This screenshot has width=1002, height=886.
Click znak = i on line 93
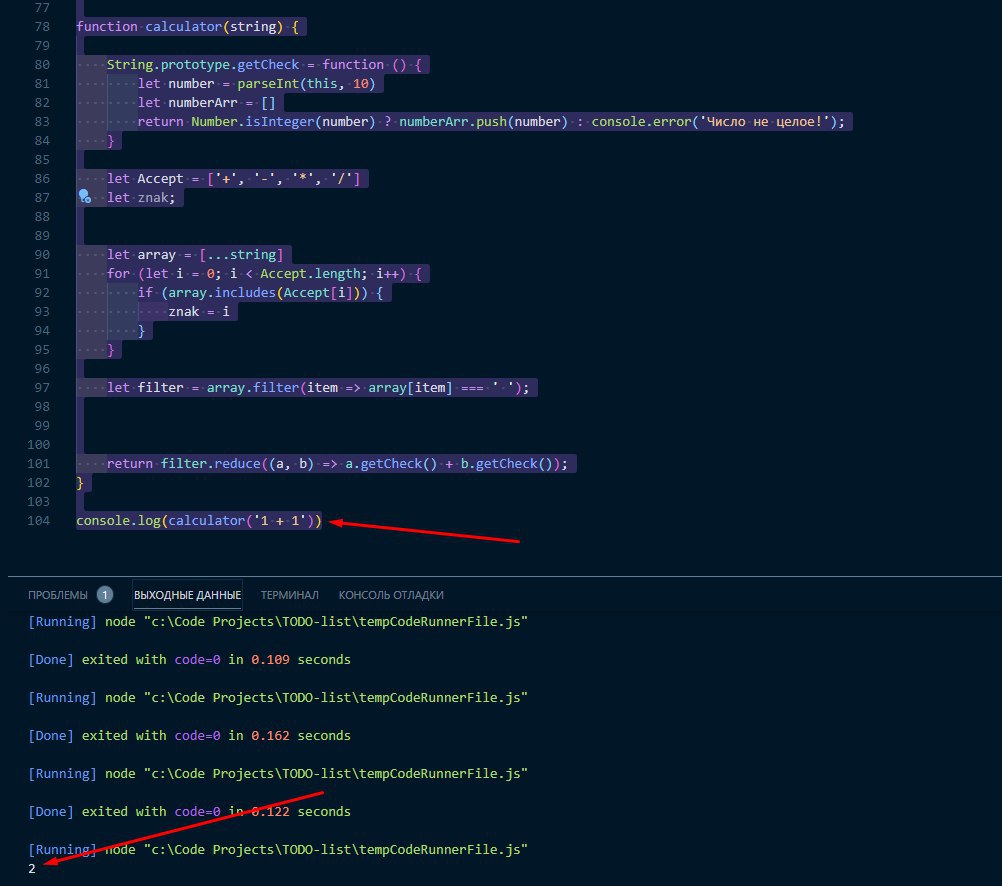coord(199,311)
